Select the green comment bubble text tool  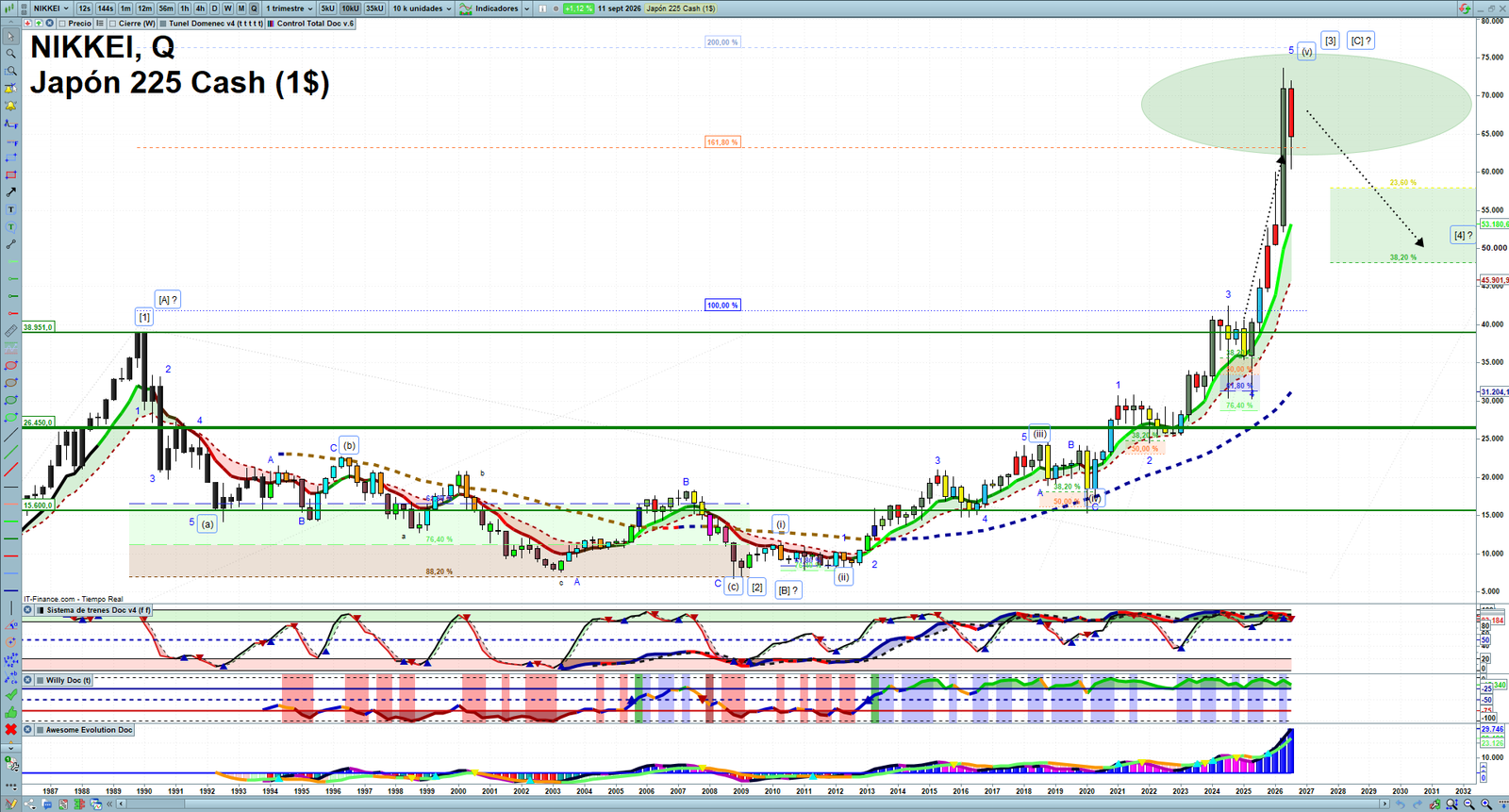tap(11, 227)
